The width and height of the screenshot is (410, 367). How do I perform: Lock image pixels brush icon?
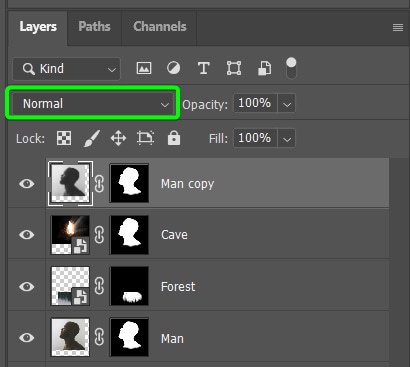click(91, 138)
